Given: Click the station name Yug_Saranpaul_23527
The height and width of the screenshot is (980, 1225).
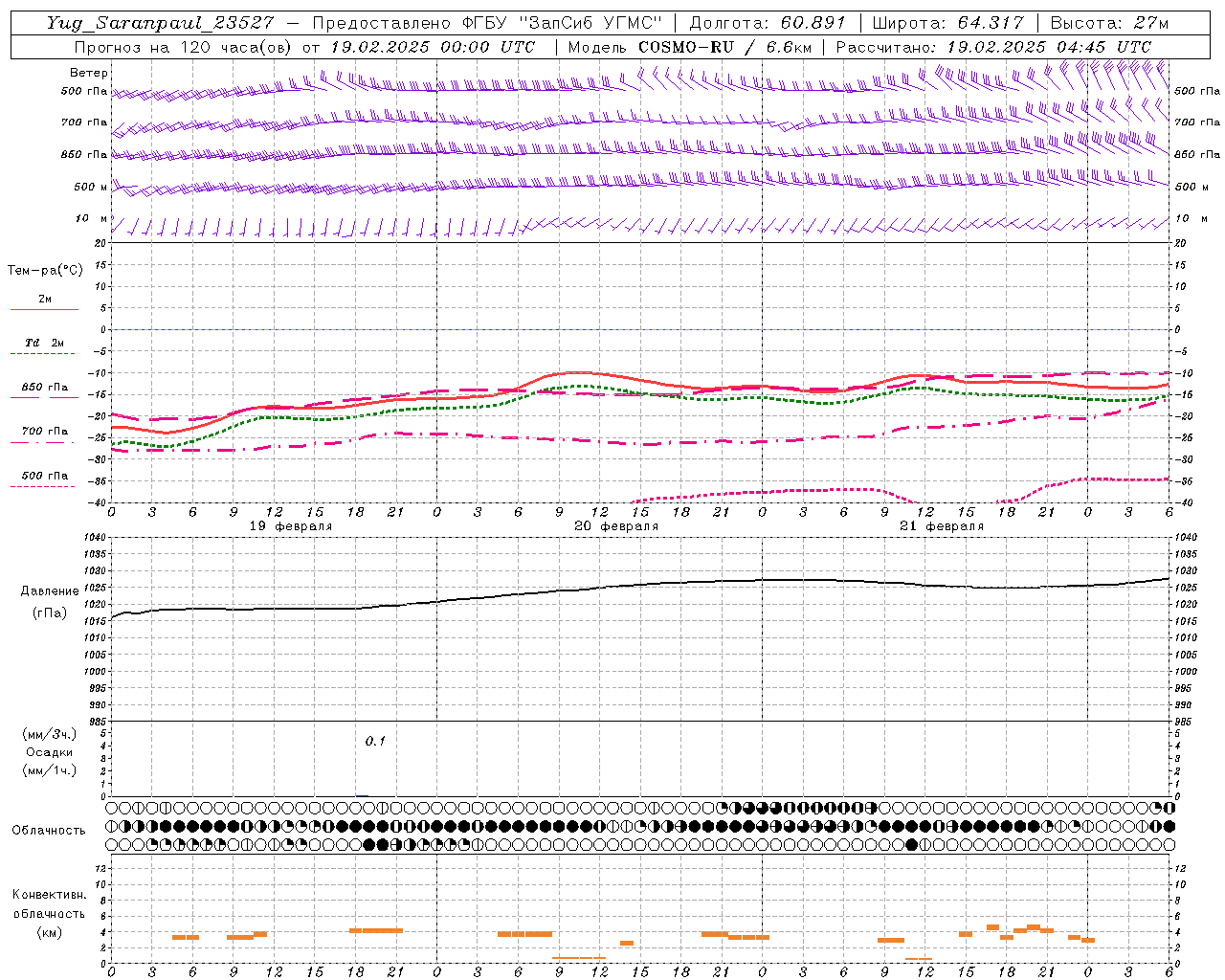Looking at the screenshot, I should (x=162, y=23).
